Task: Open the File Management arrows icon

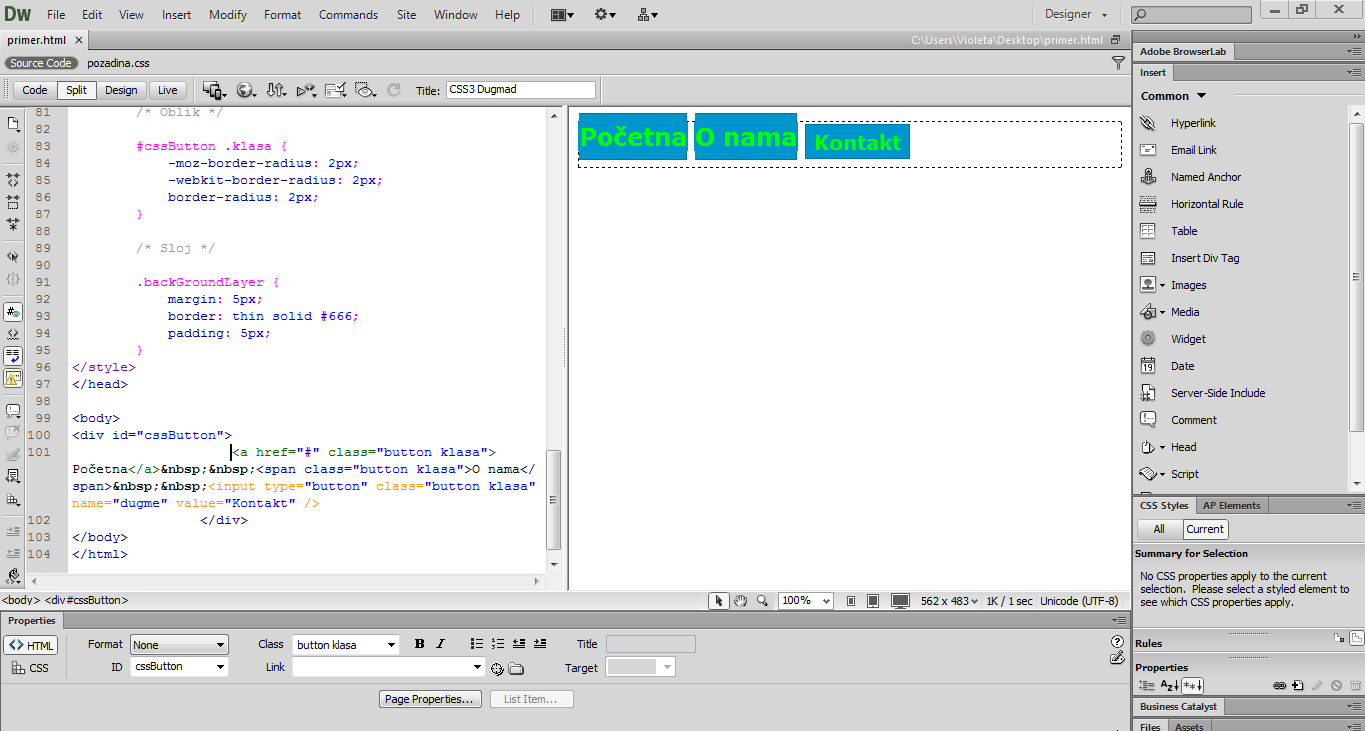Action: (x=276, y=90)
